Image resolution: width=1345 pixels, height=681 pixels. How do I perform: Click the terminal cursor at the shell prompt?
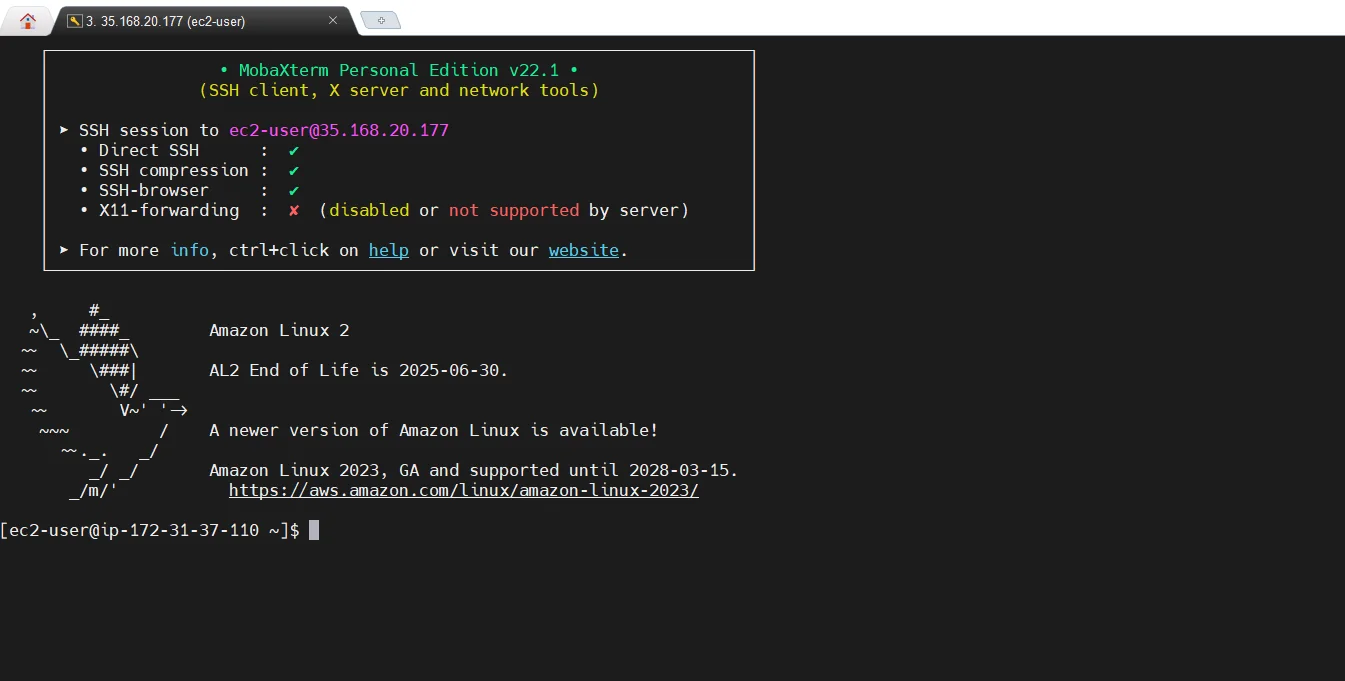click(314, 530)
